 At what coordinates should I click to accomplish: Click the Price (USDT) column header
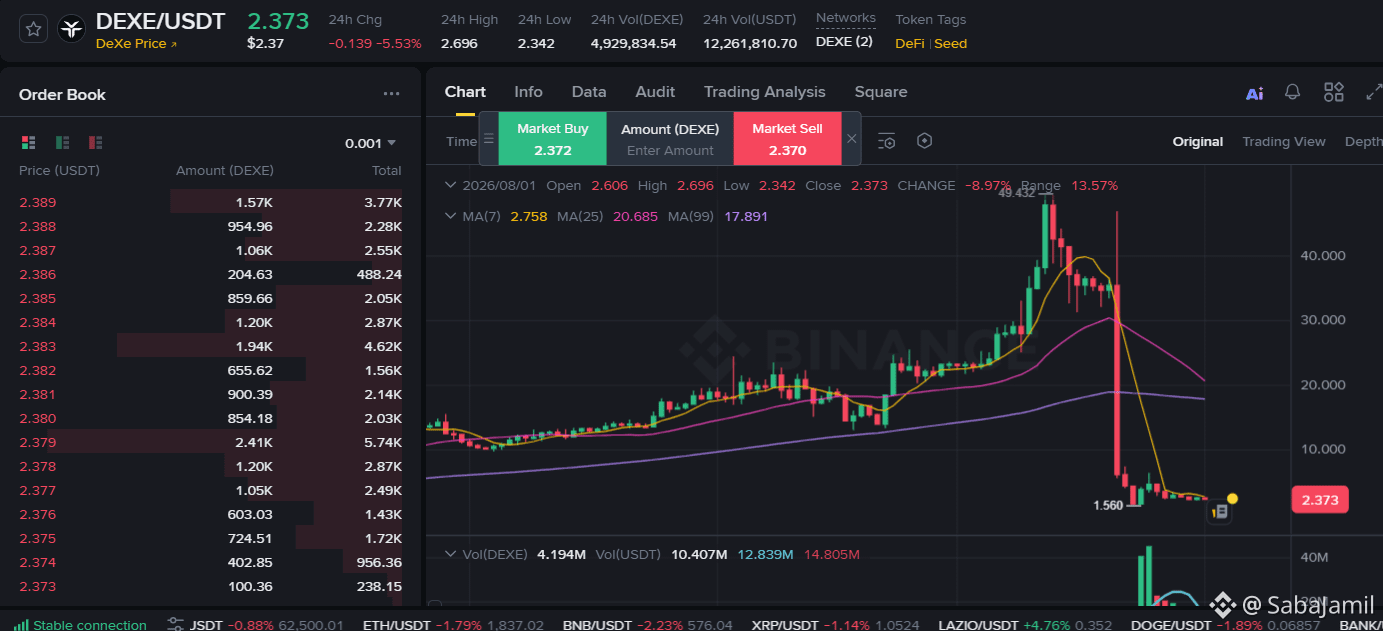59,170
